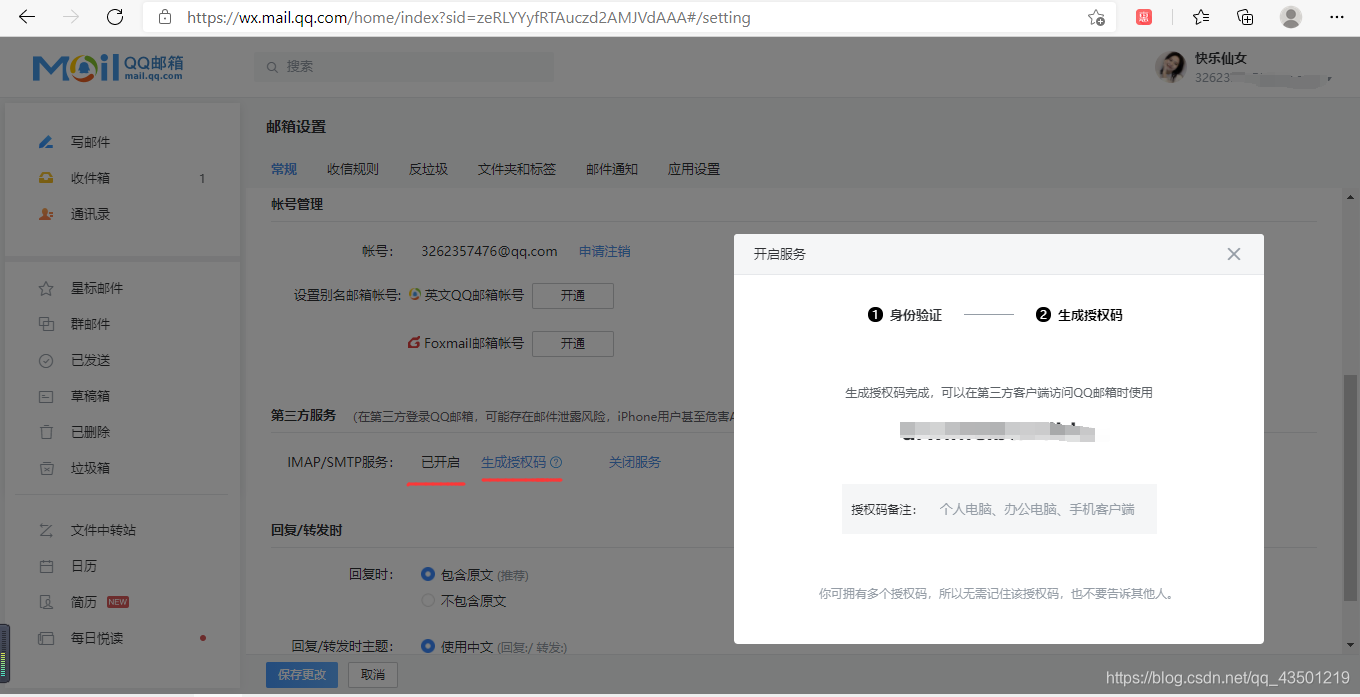Screen dimensions: 1360x697
Task: Click 取消 button
Action: tap(373, 675)
